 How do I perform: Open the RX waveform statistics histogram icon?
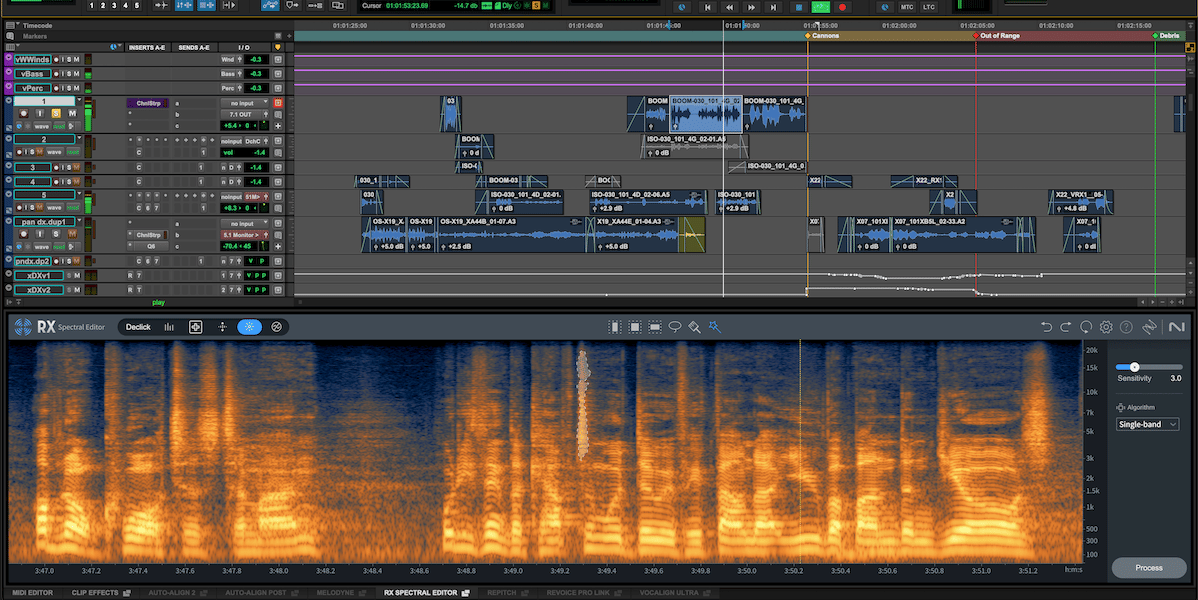coord(168,327)
